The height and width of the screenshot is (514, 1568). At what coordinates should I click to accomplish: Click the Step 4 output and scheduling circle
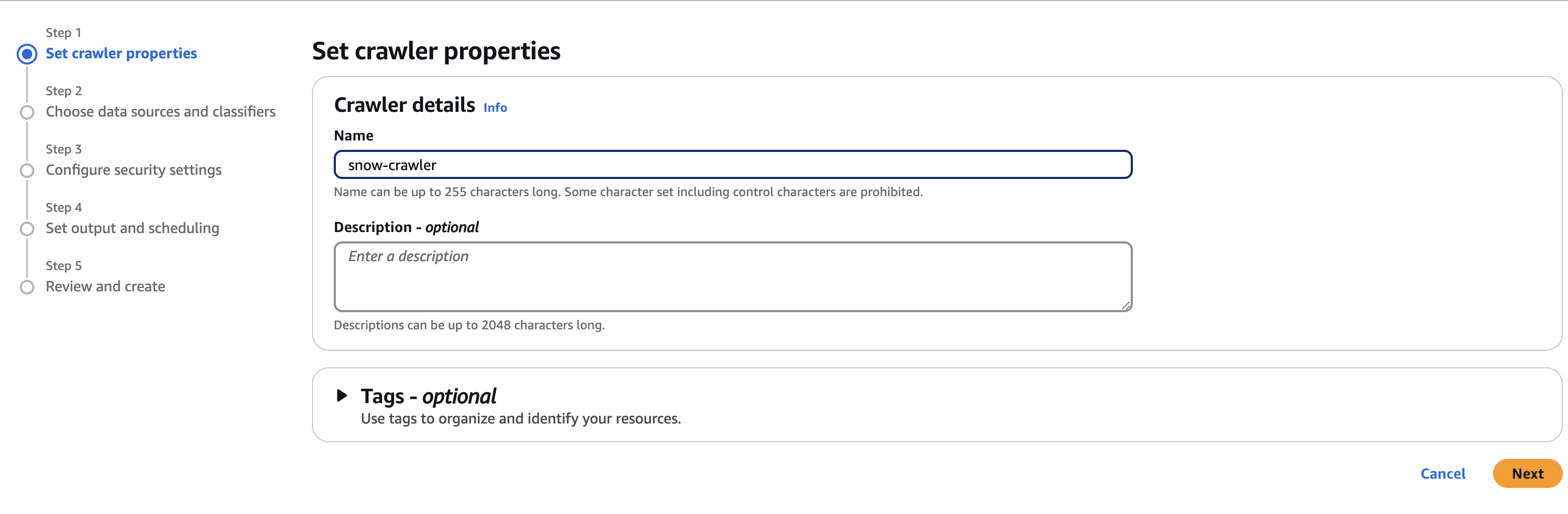tap(28, 229)
